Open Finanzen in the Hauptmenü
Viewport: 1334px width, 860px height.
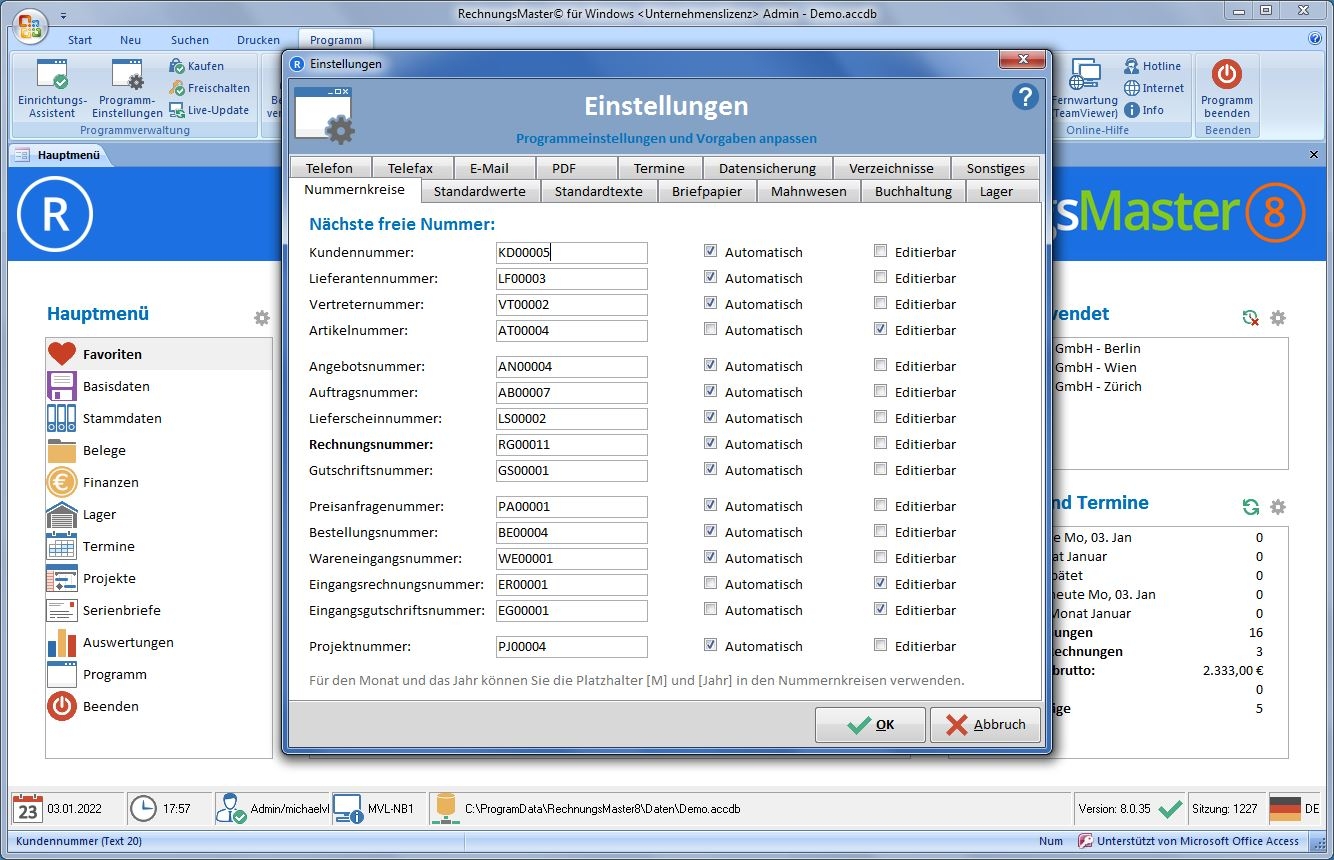(x=159, y=482)
